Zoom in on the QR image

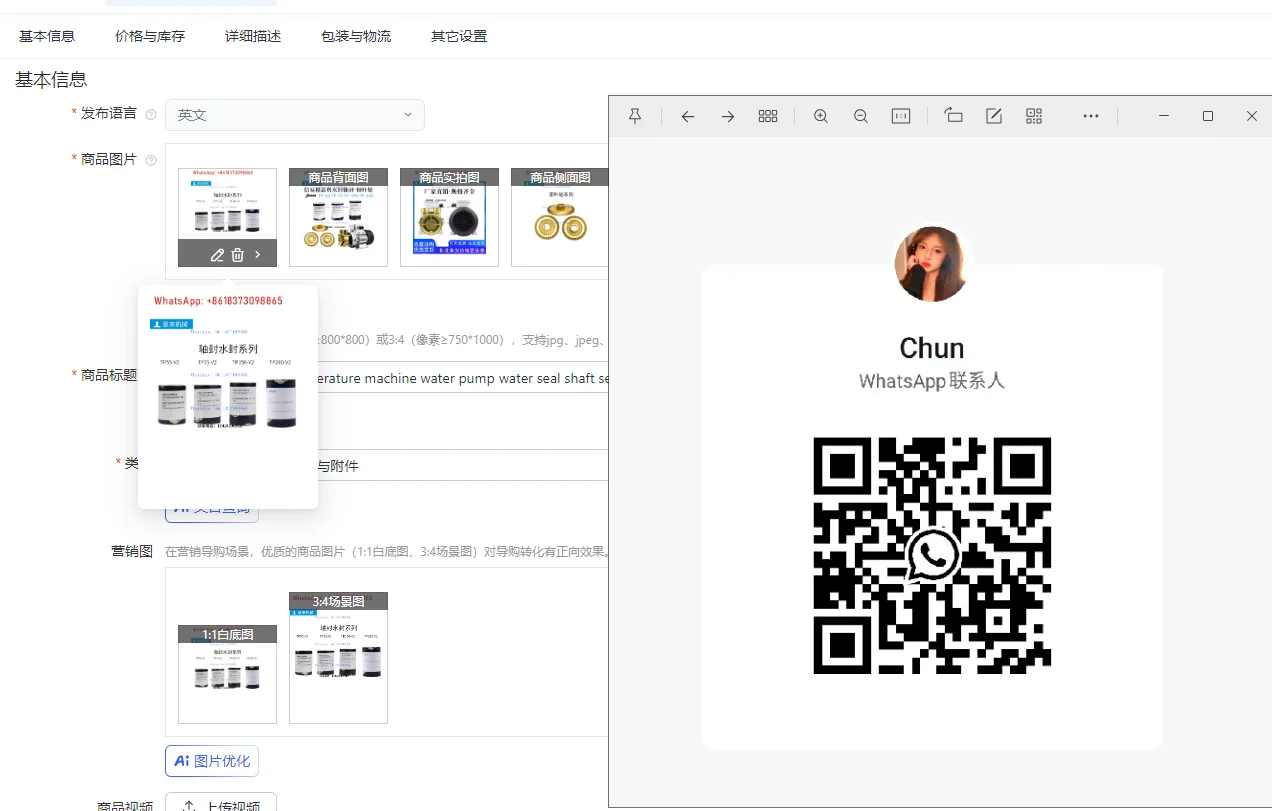[x=821, y=116]
